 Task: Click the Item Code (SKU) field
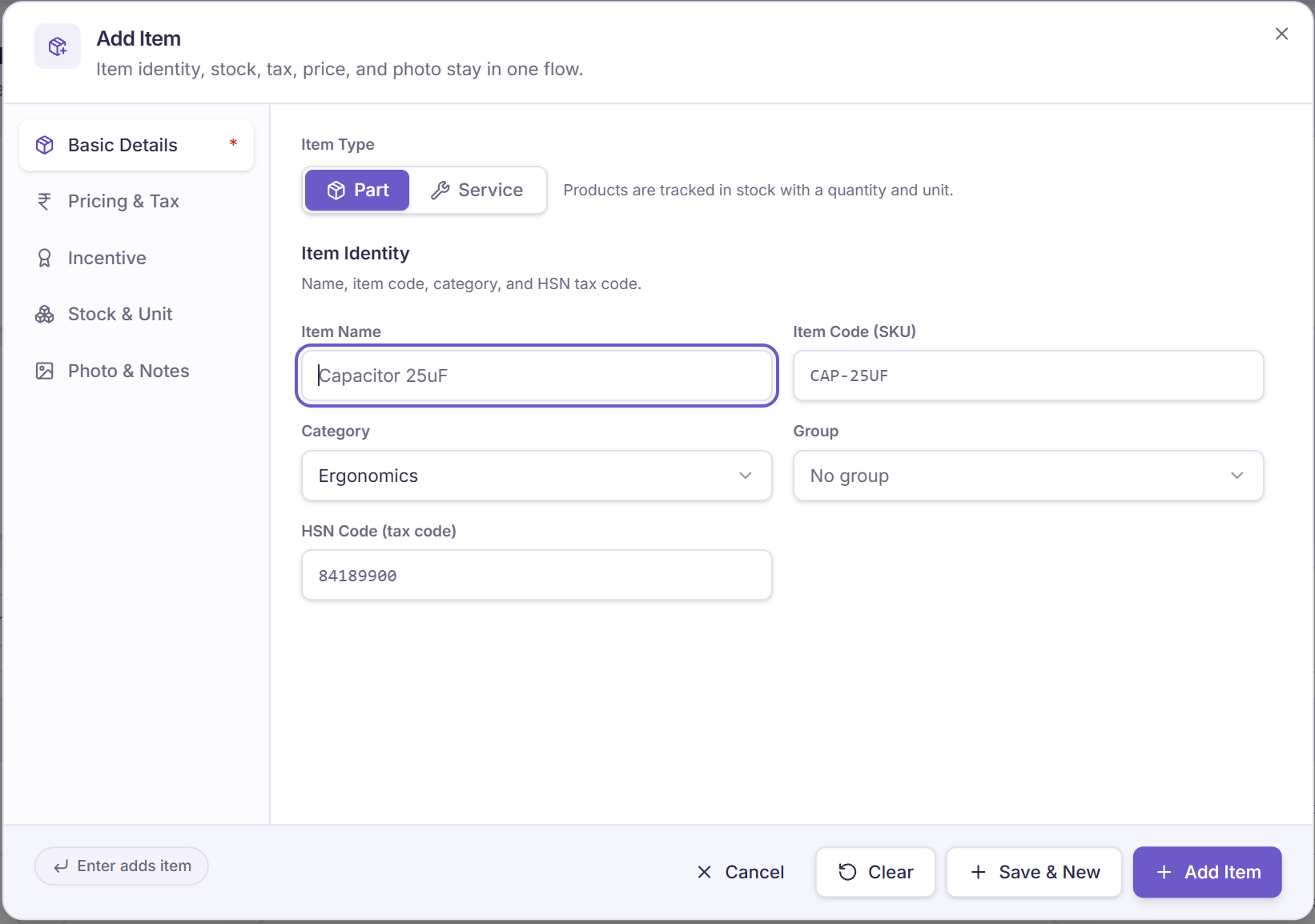[1028, 376]
